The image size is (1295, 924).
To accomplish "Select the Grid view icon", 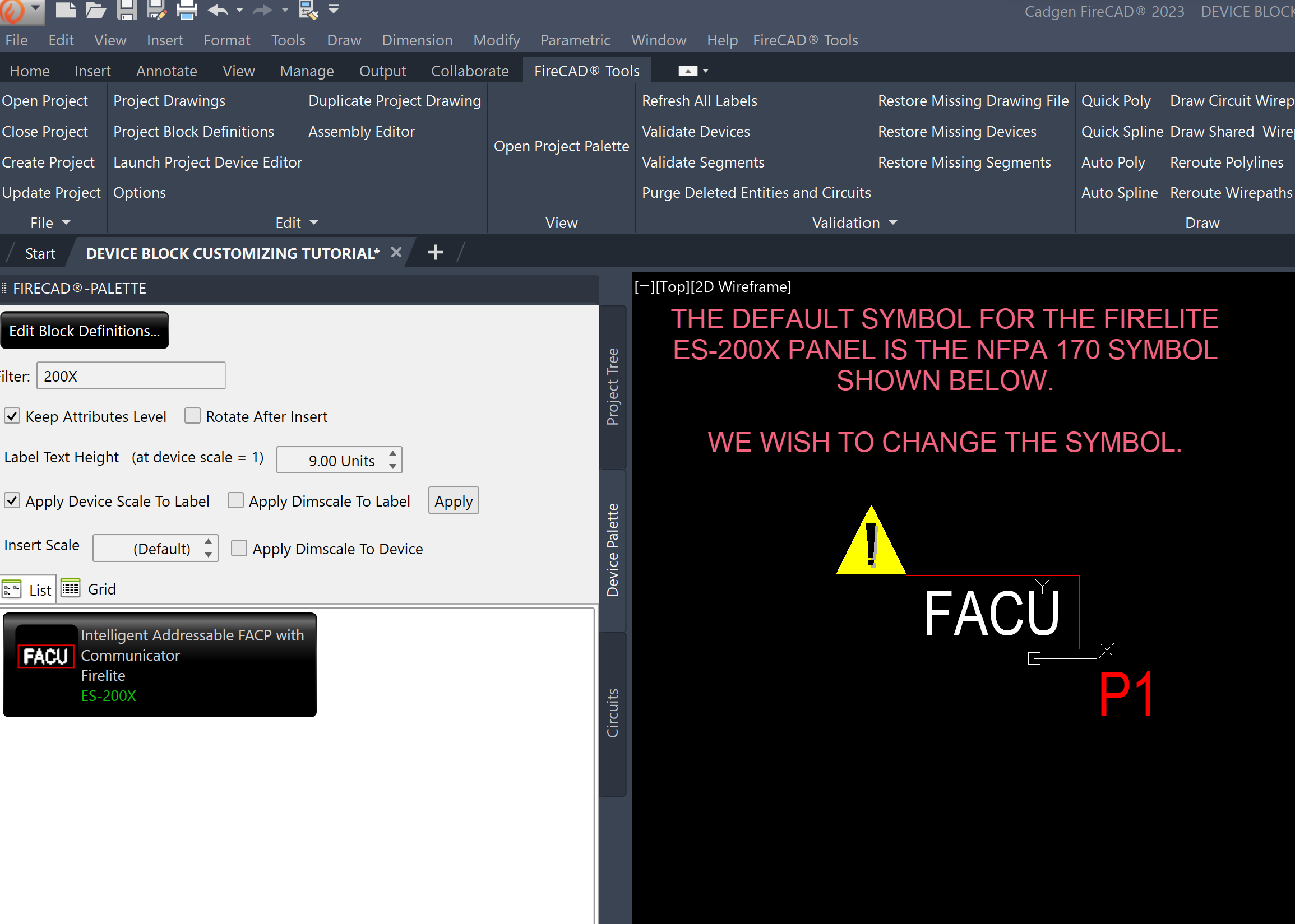I will pyautogui.click(x=71, y=588).
